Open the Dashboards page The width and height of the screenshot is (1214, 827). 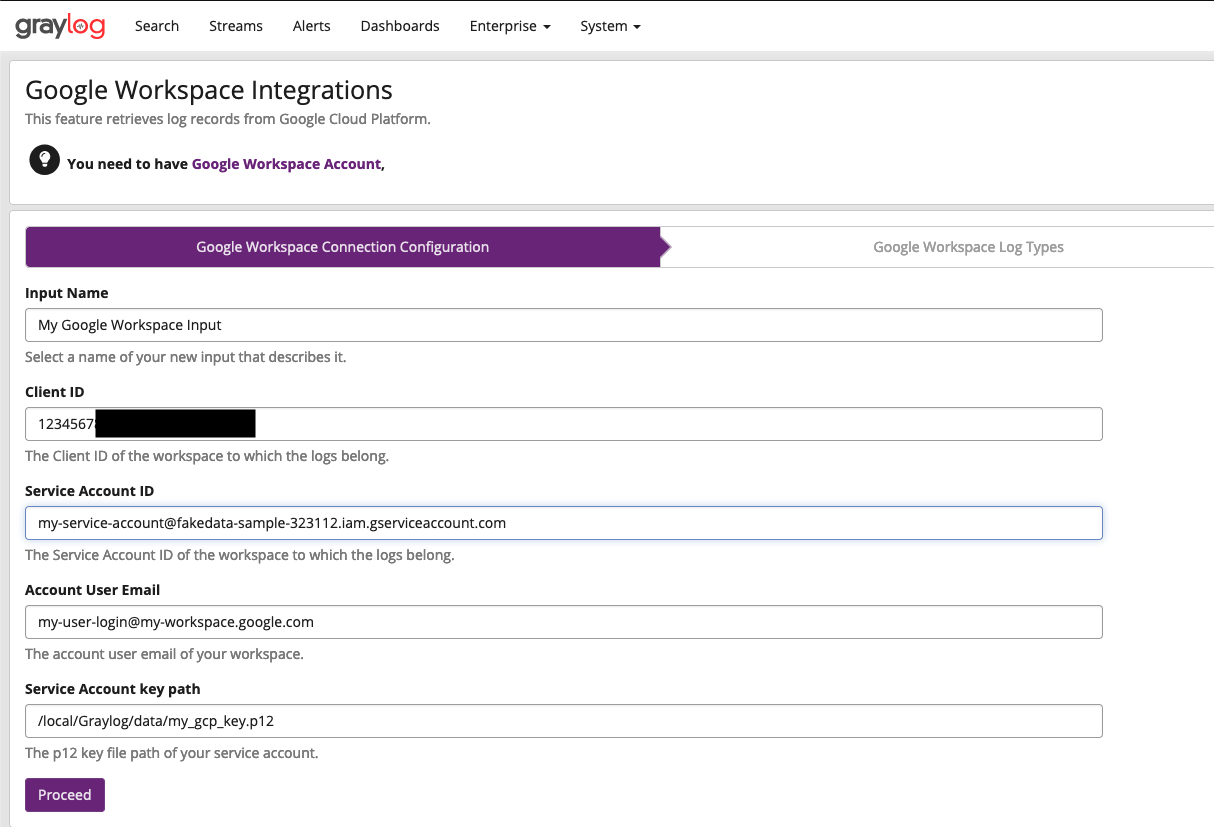pyautogui.click(x=400, y=26)
